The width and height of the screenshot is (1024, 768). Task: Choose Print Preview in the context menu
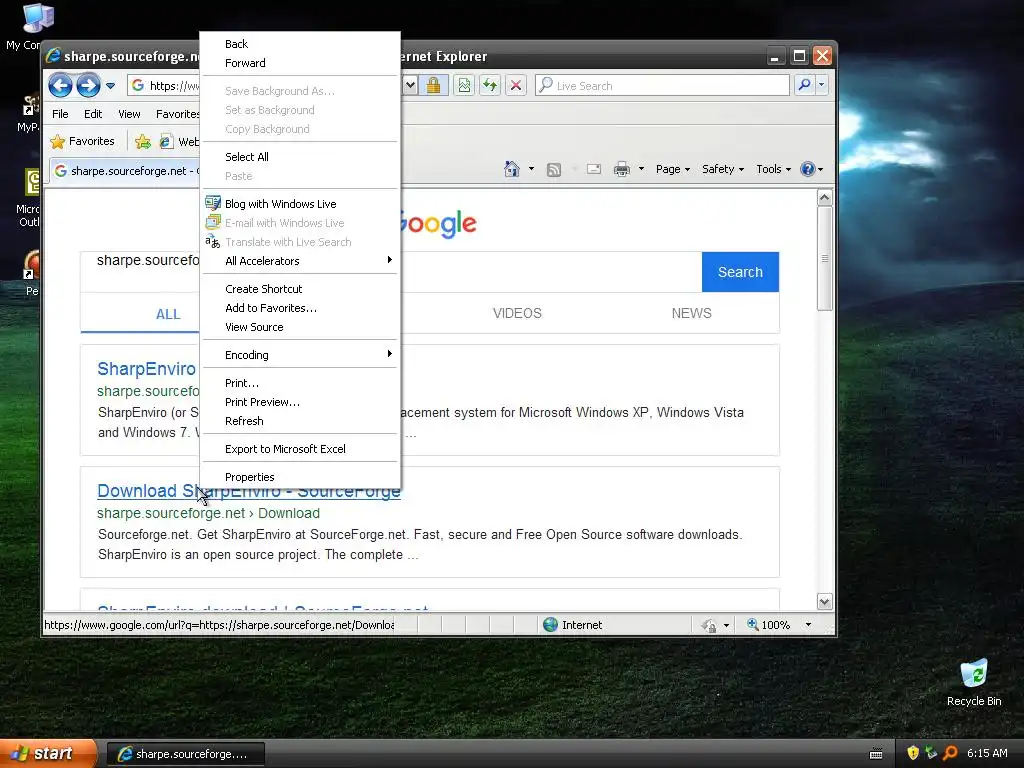point(300,402)
